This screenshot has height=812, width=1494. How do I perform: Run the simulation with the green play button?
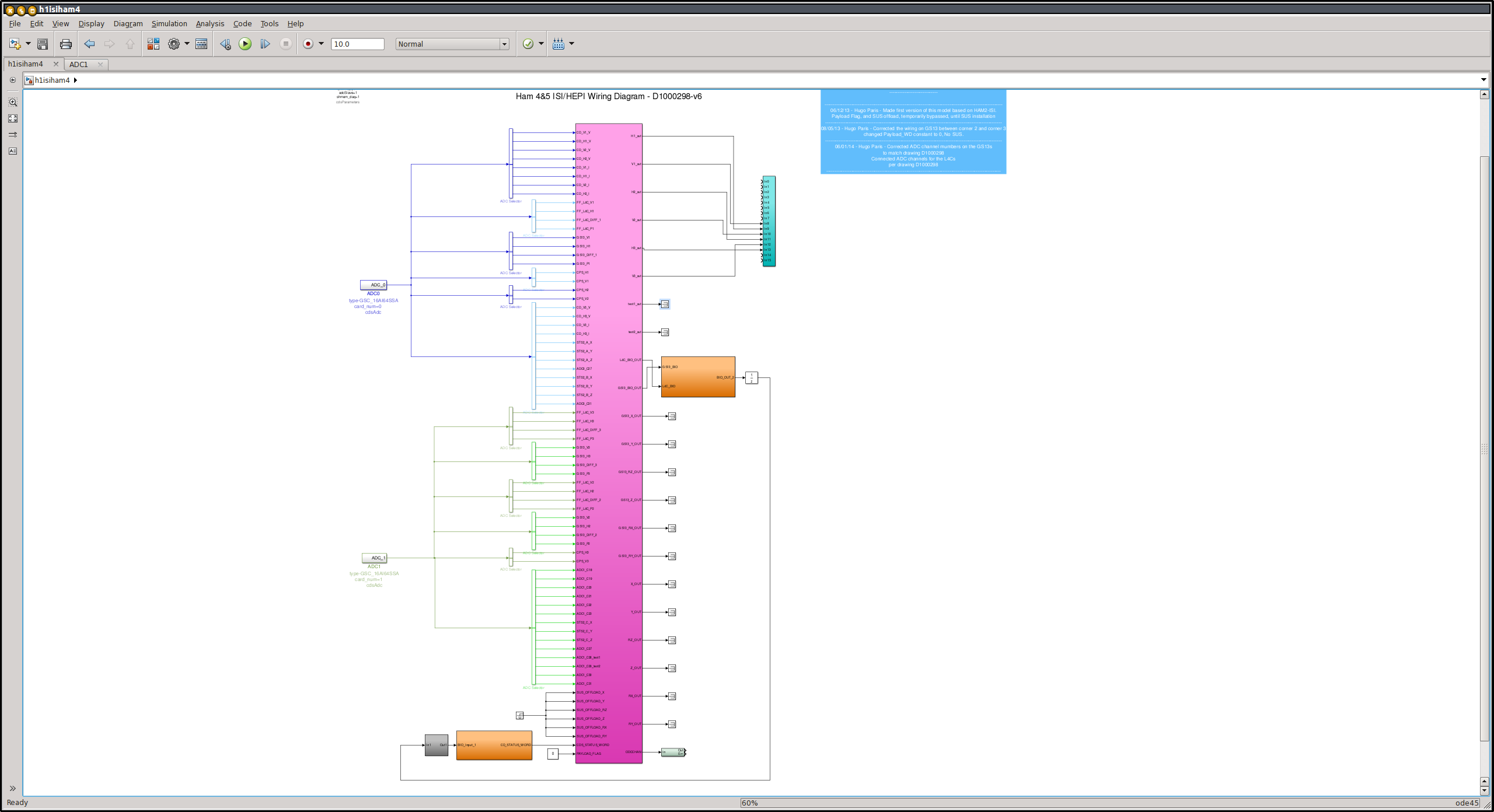[x=245, y=44]
